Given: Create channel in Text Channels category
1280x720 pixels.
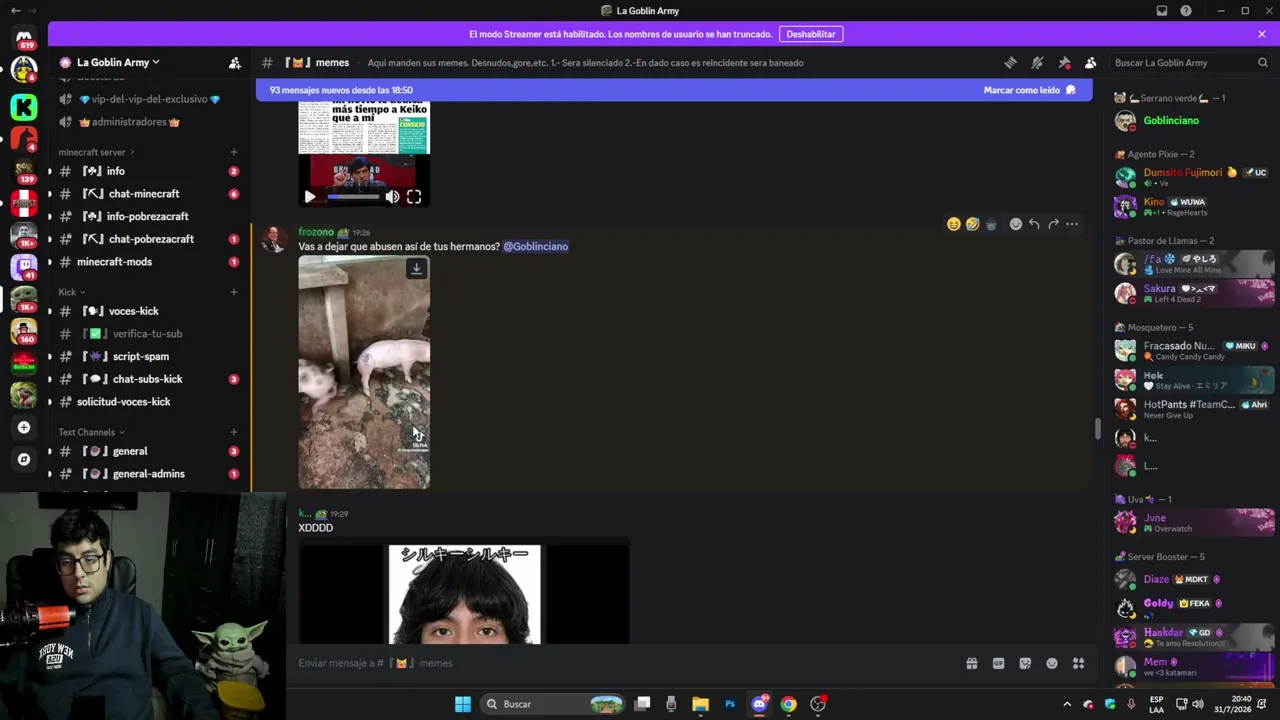Looking at the screenshot, I should (x=234, y=432).
